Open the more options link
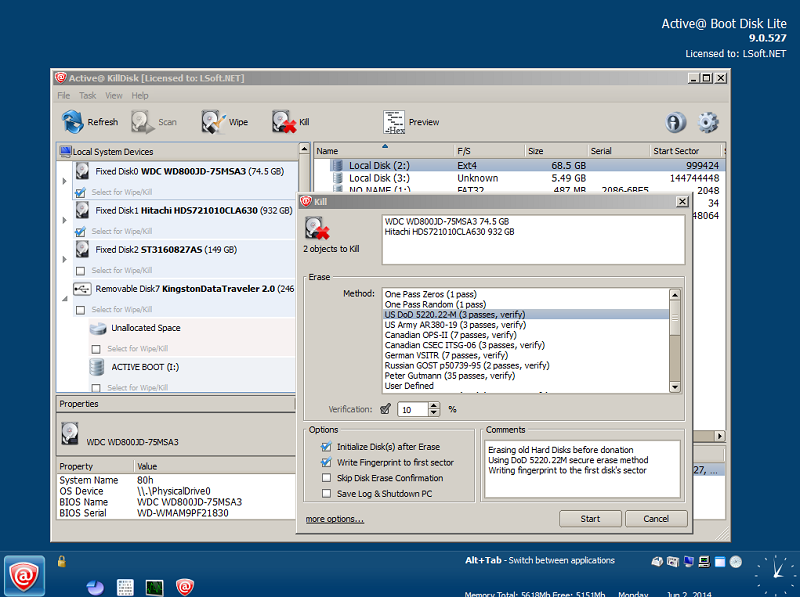This screenshot has width=800, height=597. coord(335,519)
